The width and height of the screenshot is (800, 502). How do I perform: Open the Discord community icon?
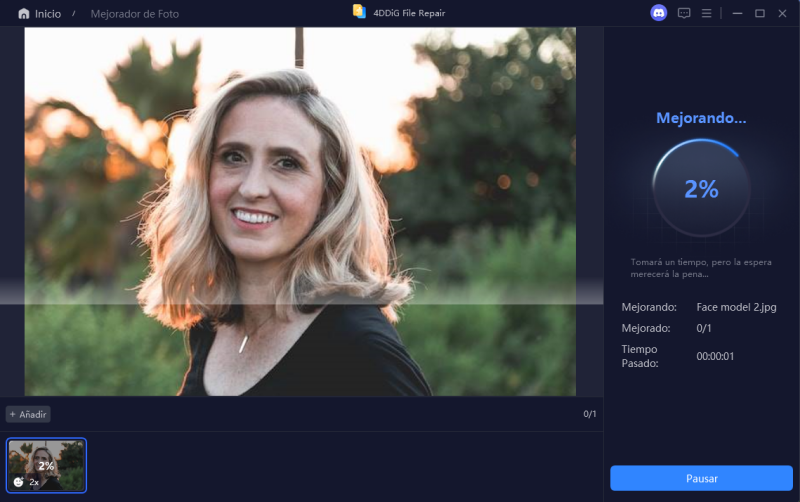659,13
